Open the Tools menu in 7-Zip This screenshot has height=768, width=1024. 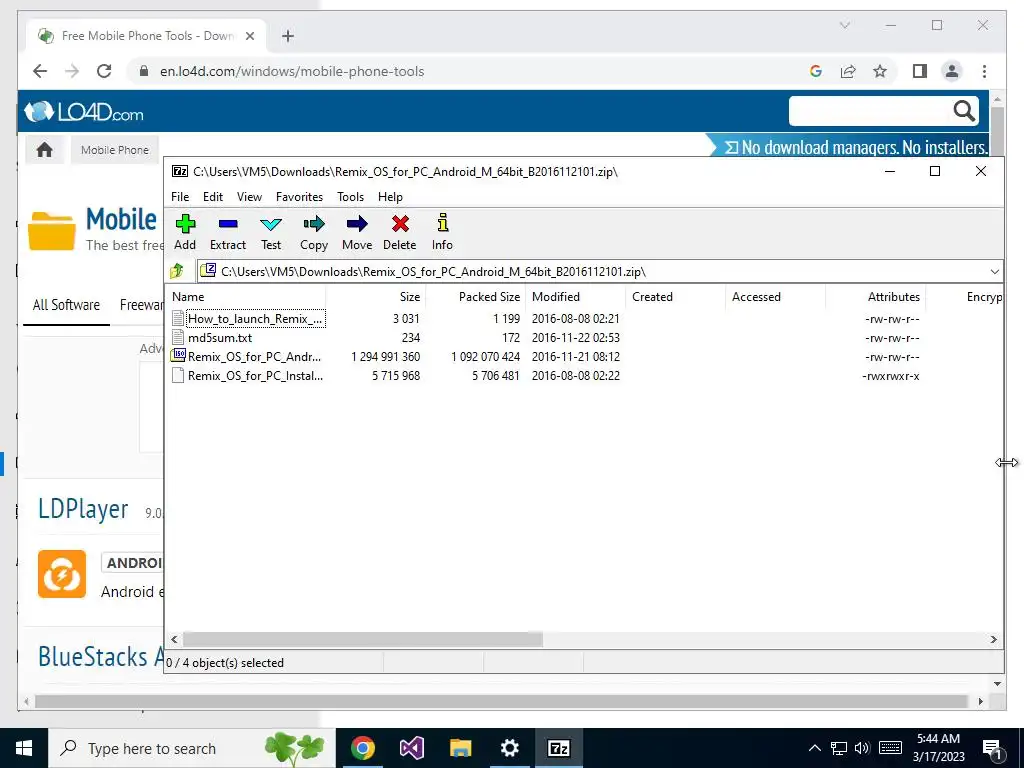350,197
